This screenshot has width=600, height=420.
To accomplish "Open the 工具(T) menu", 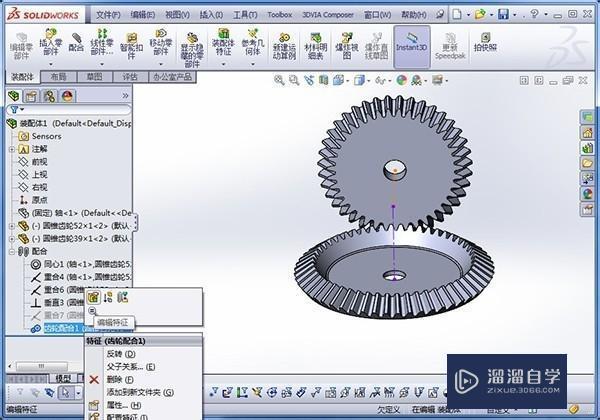I will pyautogui.click(x=245, y=15).
